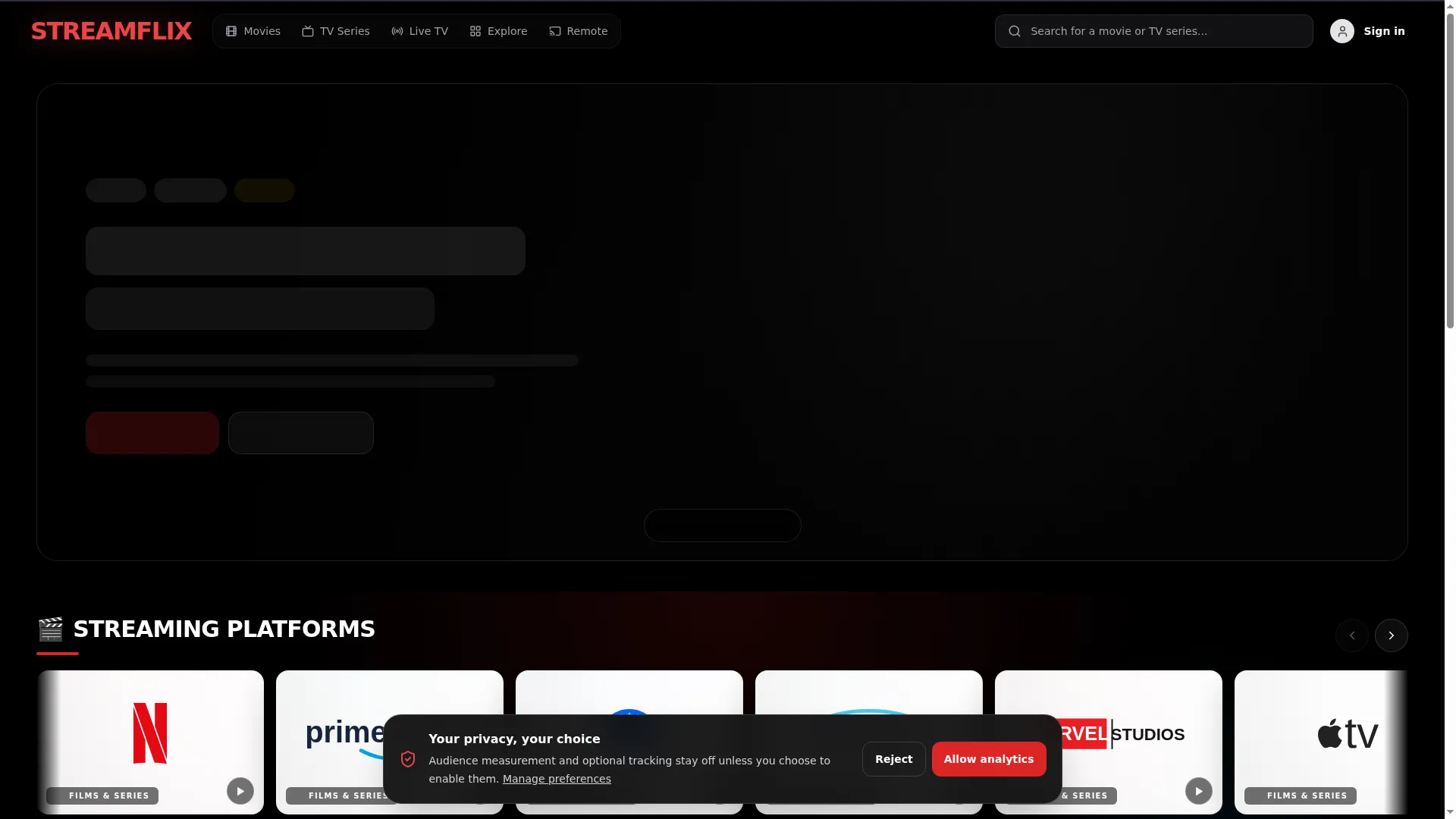The height and width of the screenshot is (819, 1456).
Task: Click the STREAMFLIX logo
Action: pos(111,31)
